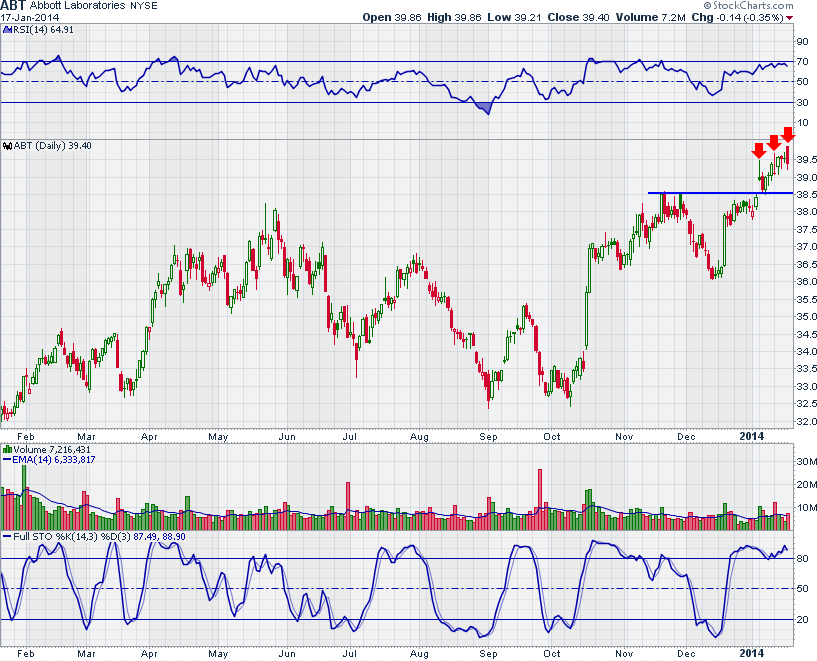The height and width of the screenshot is (661, 817).
Task: Click the 37.0 price axis label
Action: [x=807, y=246]
